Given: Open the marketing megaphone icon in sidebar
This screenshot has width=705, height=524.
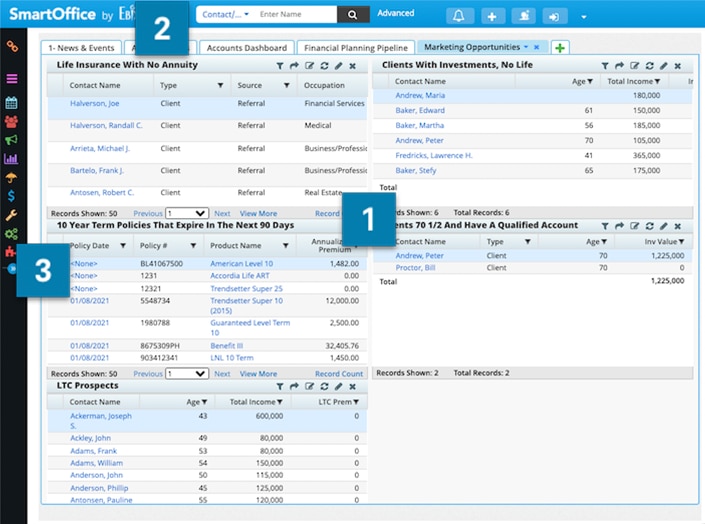Looking at the screenshot, I should [11, 140].
